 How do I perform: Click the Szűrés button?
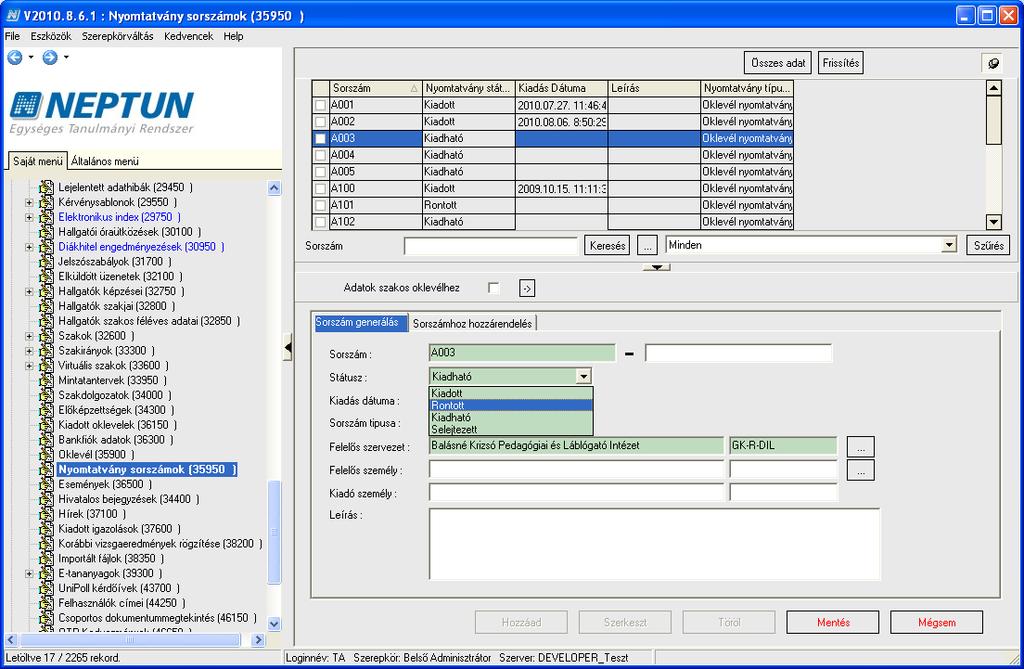(988, 246)
